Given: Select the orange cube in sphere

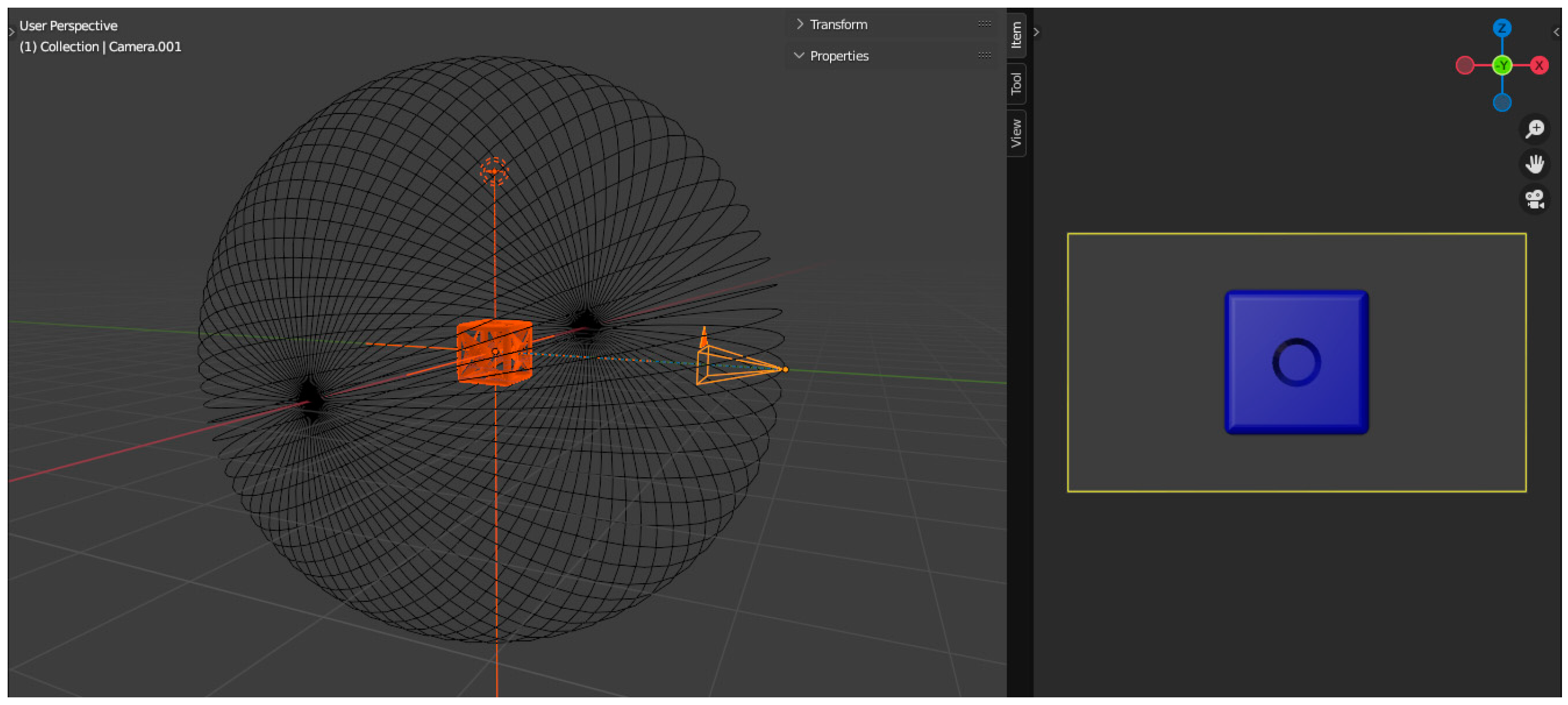Looking at the screenshot, I should point(494,353).
